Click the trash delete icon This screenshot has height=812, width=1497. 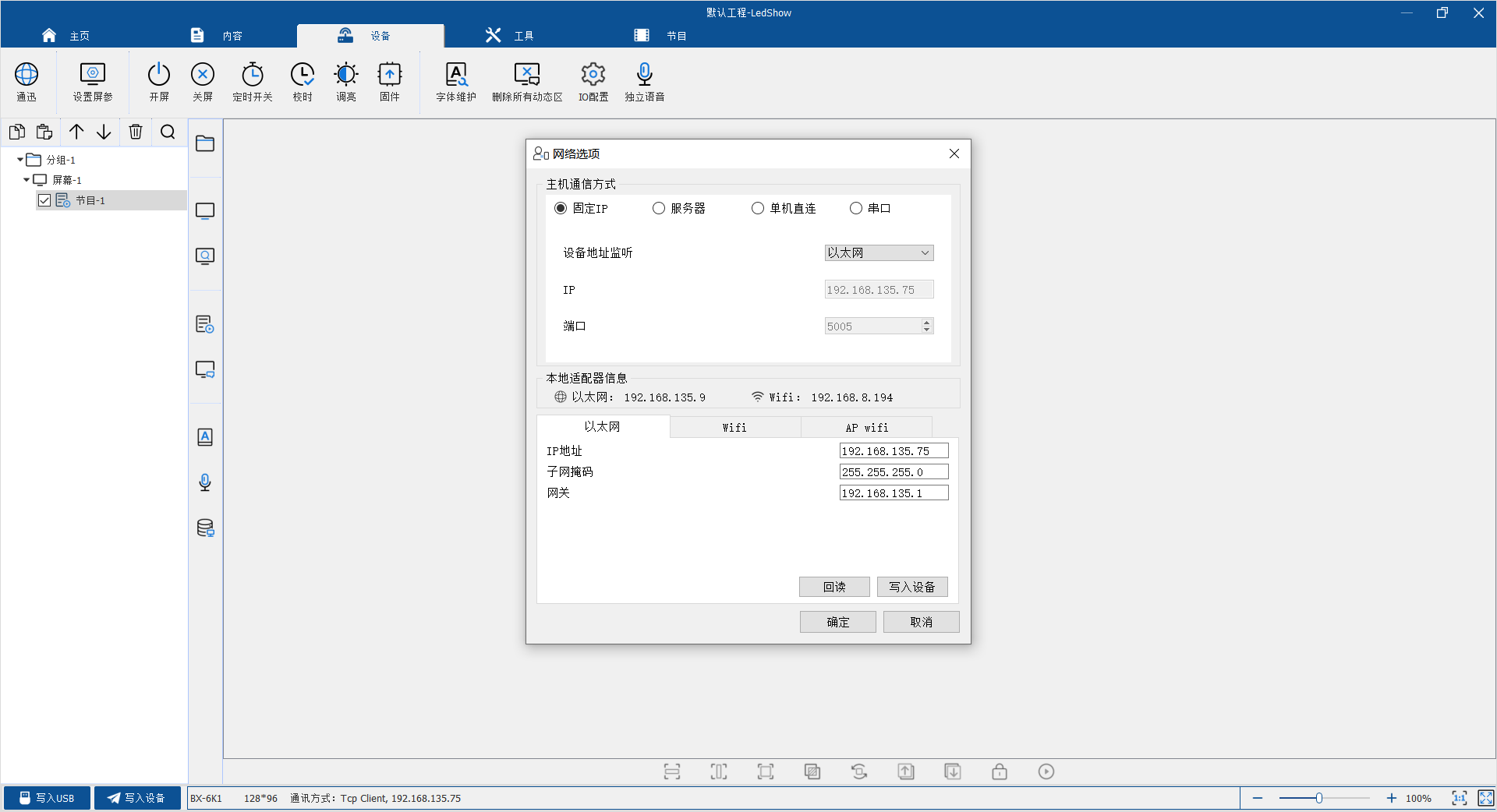tap(136, 132)
